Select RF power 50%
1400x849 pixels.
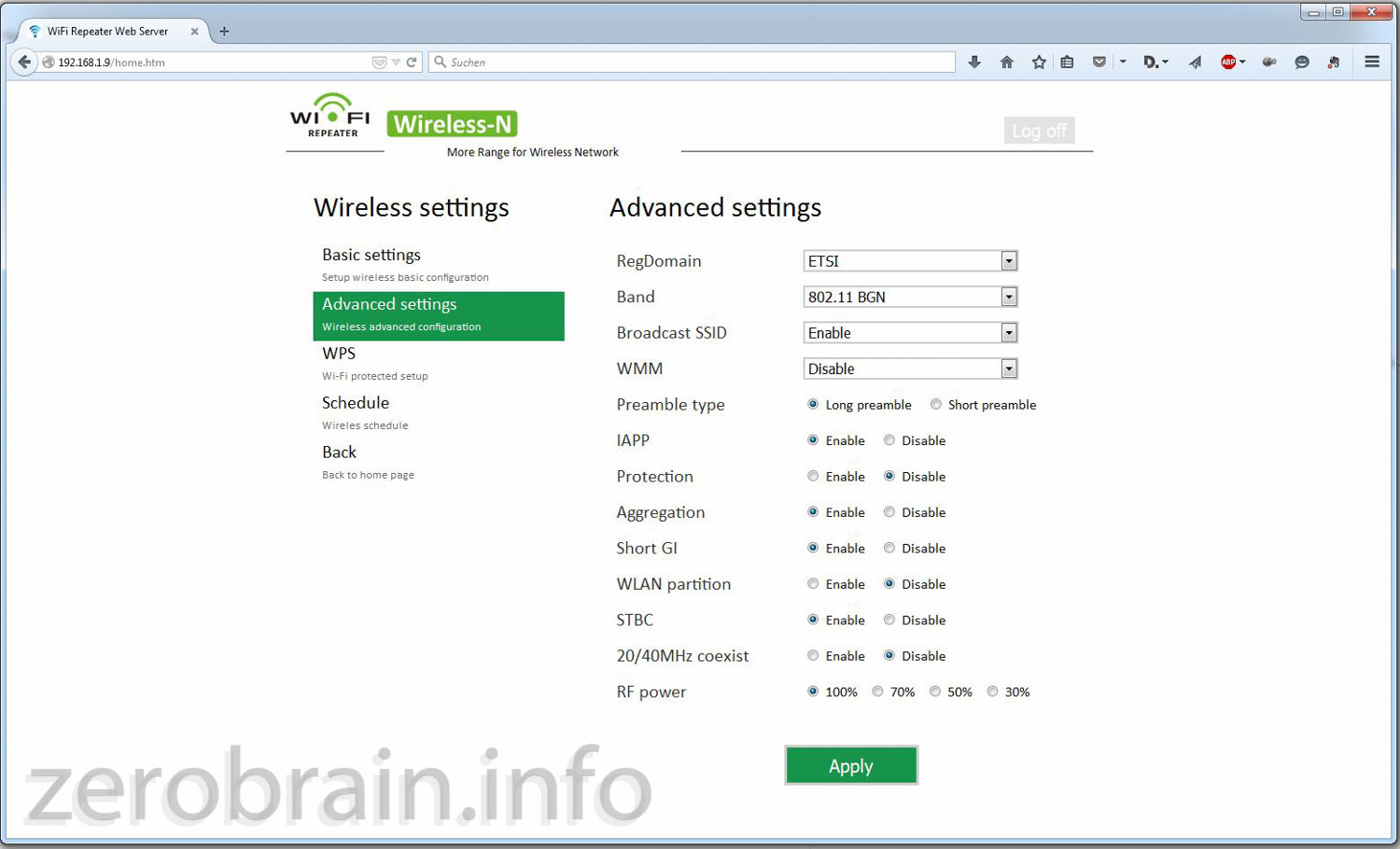pos(935,691)
